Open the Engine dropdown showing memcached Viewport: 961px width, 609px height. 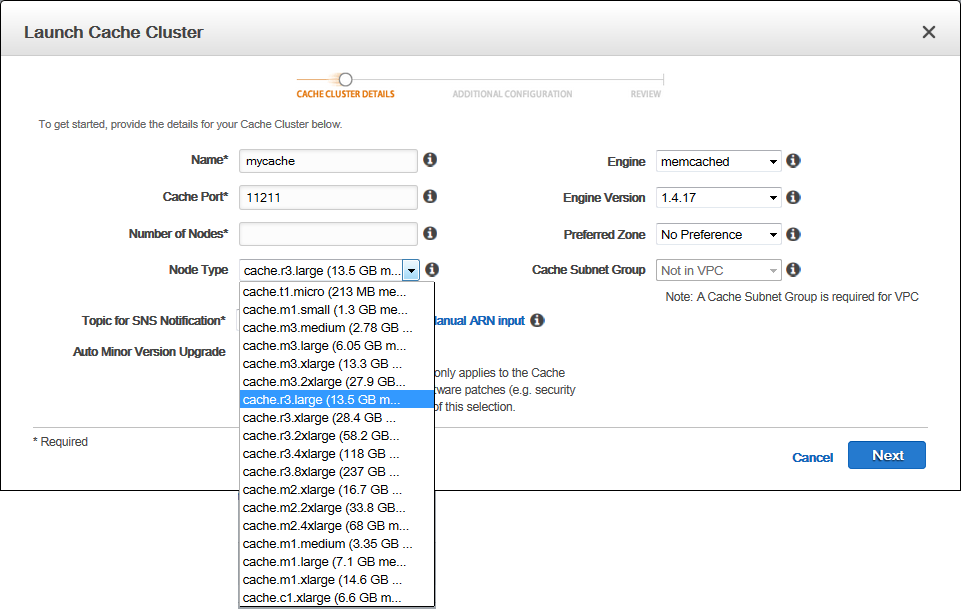point(718,162)
